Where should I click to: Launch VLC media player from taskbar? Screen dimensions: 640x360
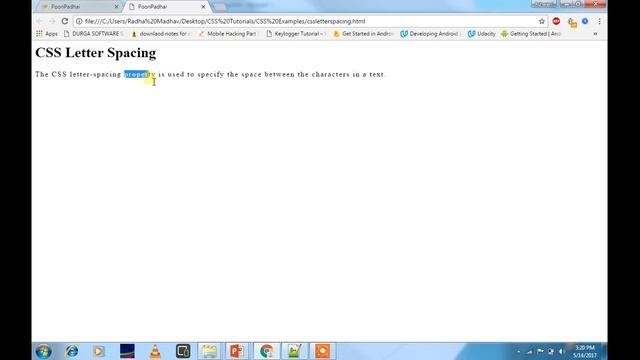(x=155, y=351)
